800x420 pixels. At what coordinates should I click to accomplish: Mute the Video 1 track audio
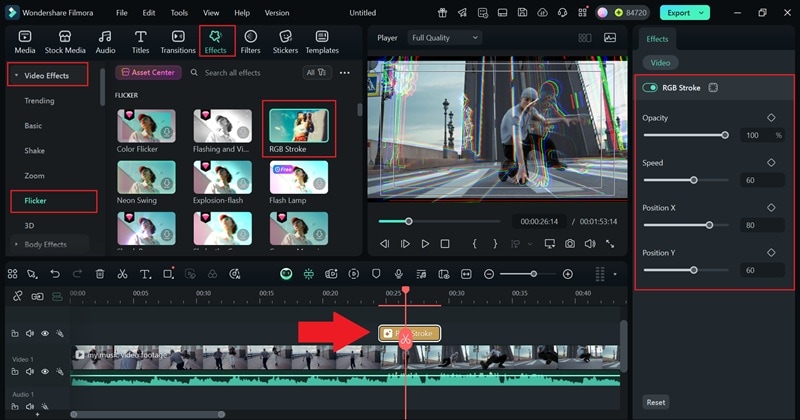point(30,372)
